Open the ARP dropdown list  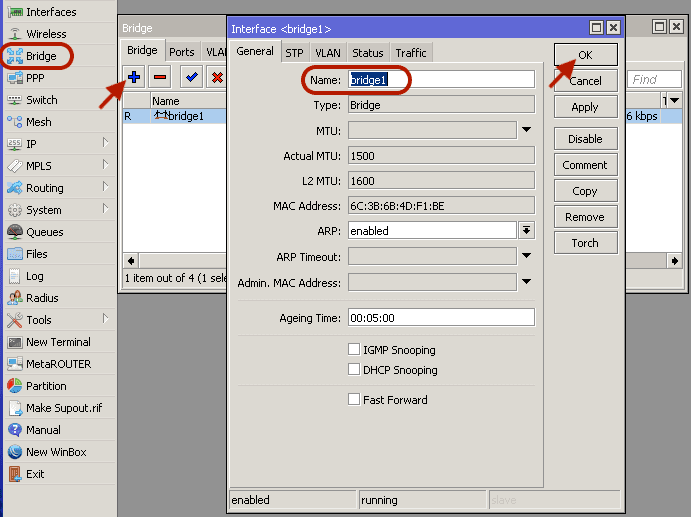point(527,231)
